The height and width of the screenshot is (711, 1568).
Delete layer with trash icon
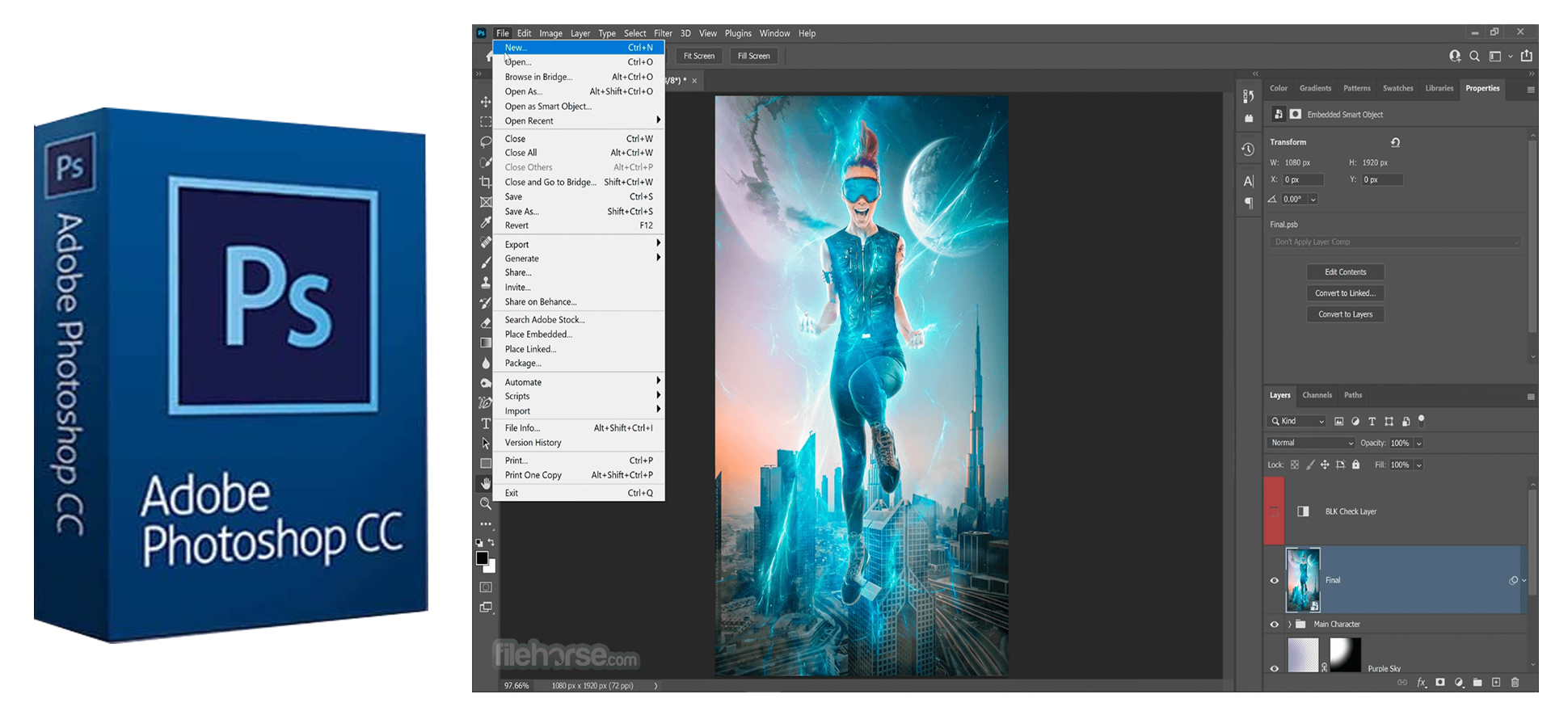(x=1515, y=683)
